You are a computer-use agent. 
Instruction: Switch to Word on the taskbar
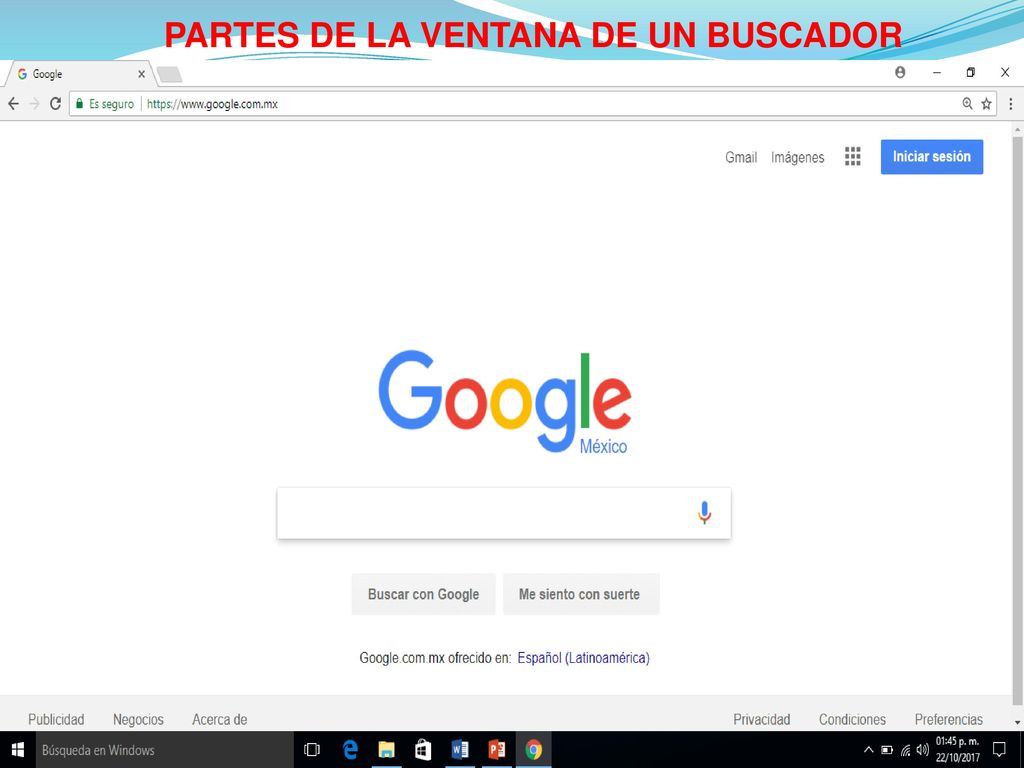tap(460, 750)
